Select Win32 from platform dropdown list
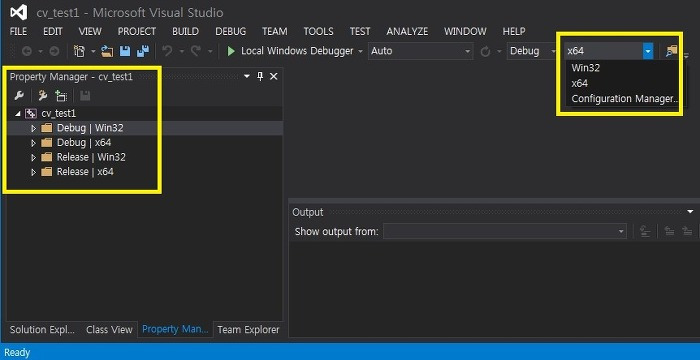Viewport: 700px width, 360px height. coord(585,68)
